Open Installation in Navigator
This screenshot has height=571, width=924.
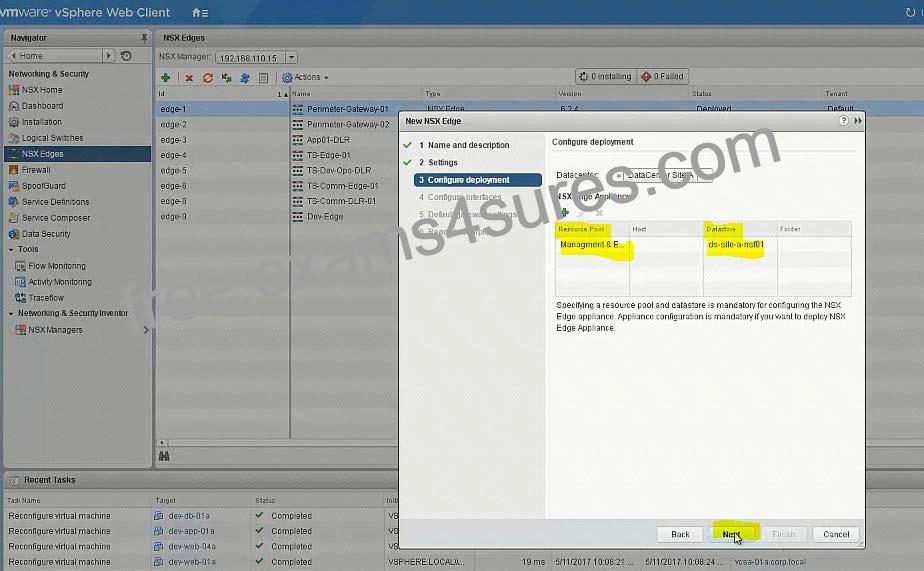tap(41, 121)
